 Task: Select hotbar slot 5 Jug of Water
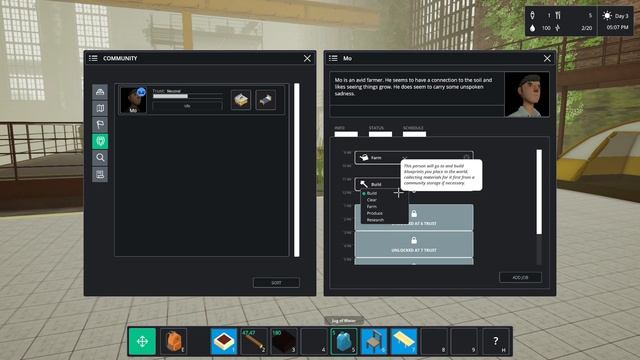coord(344,341)
